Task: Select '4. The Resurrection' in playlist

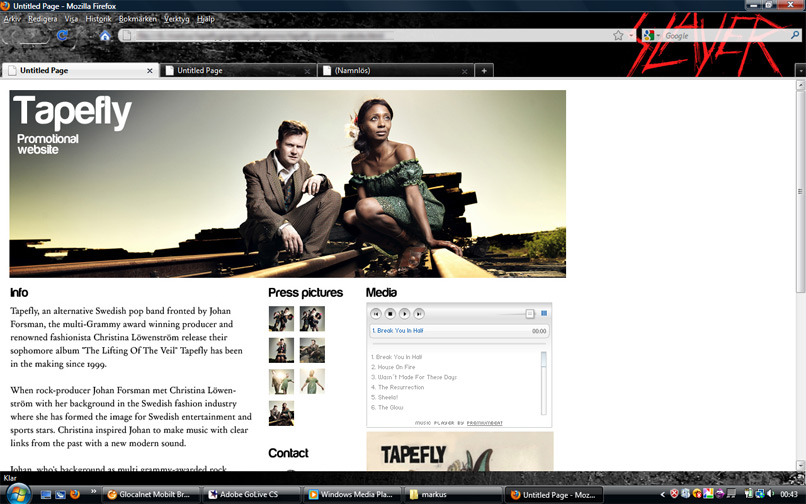Action: point(397,387)
